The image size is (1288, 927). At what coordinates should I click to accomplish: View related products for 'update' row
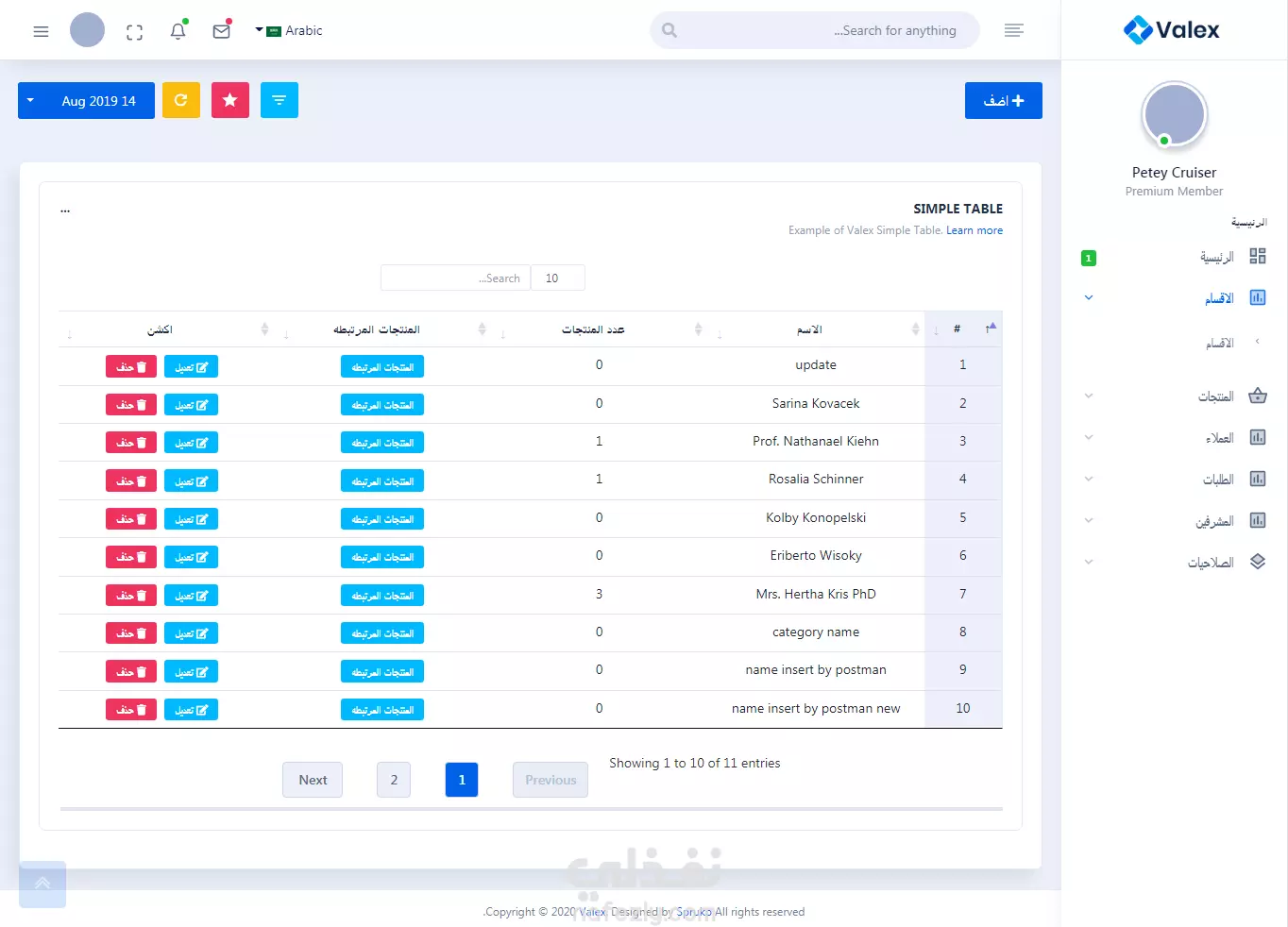coord(382,367)
